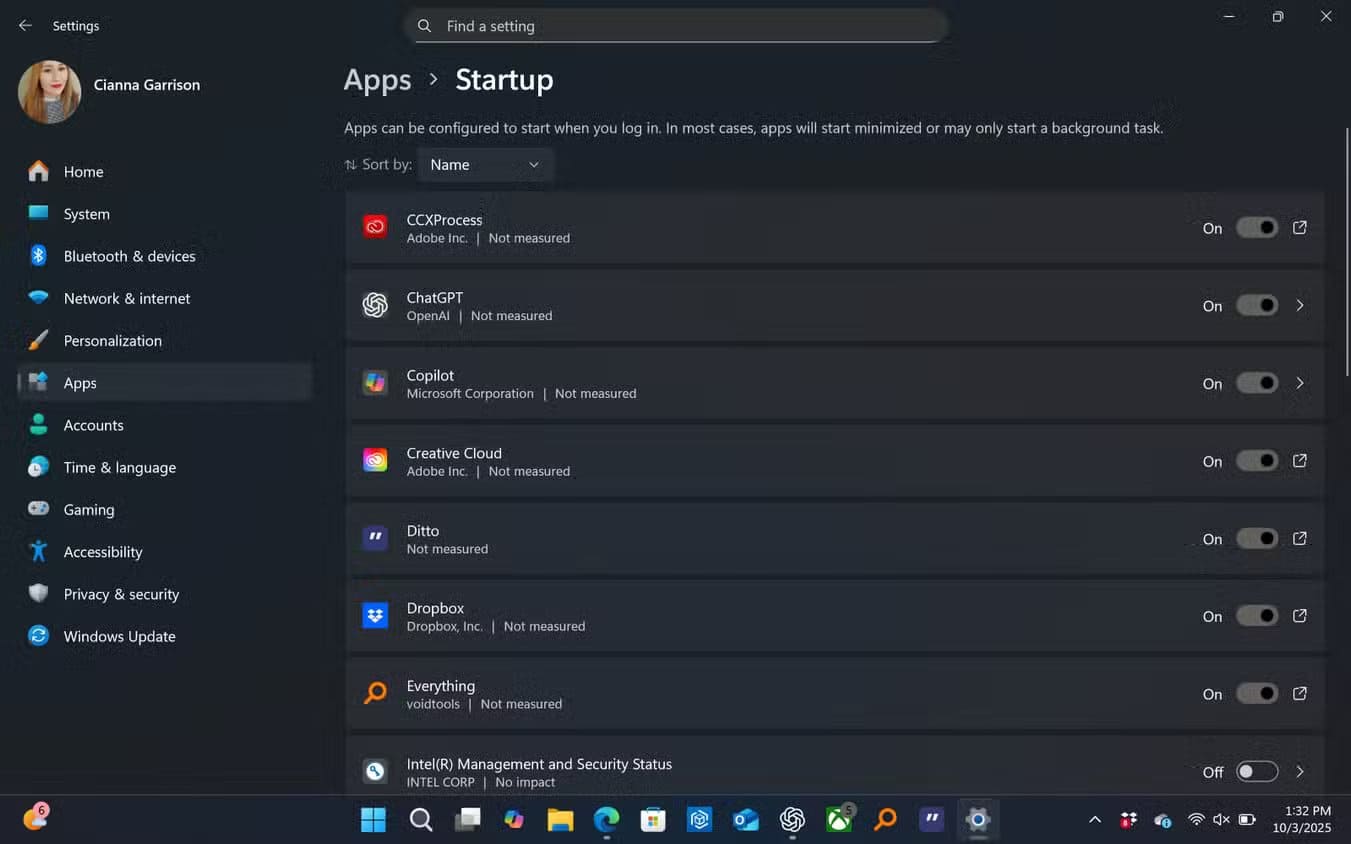Expand the Copilot row chevron
1351x844 pixels.
coord(1300,383)
